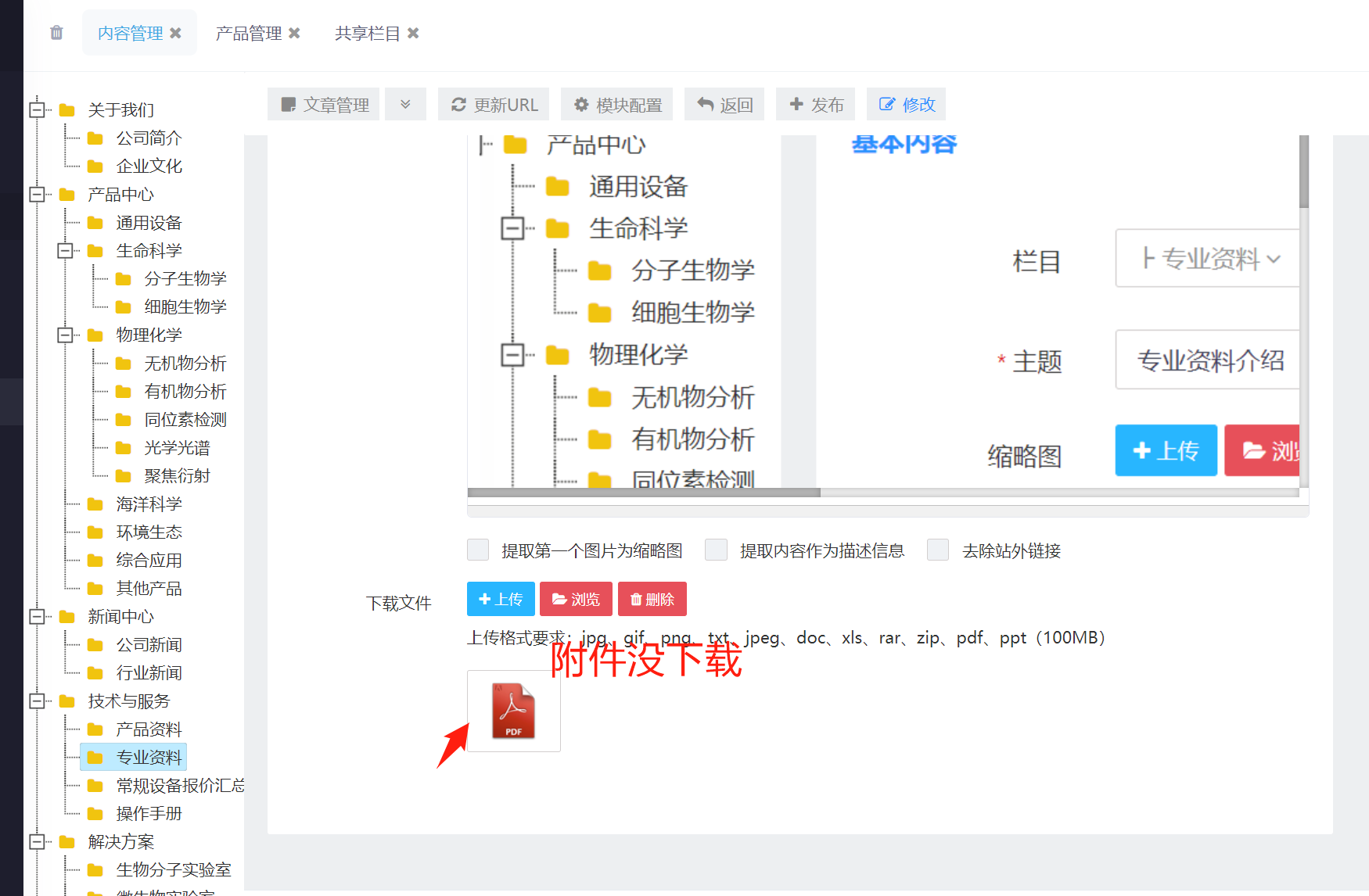Open the 光学光谱 category

click(177, 448)
